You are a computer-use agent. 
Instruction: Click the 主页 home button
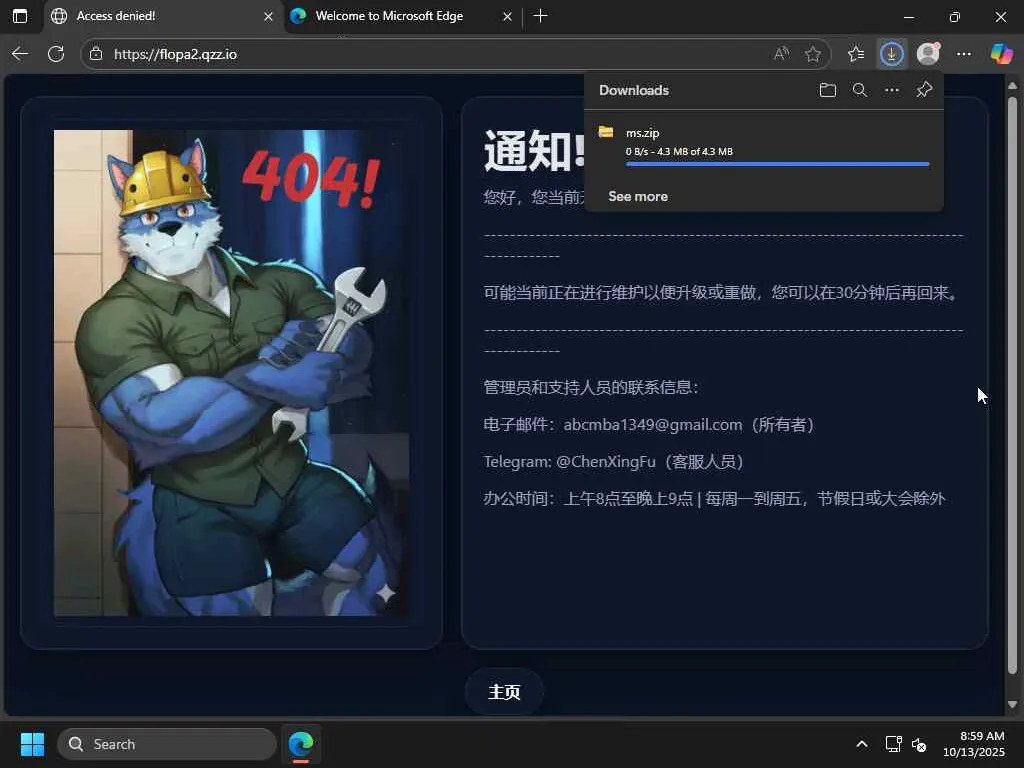click(504, 692)
